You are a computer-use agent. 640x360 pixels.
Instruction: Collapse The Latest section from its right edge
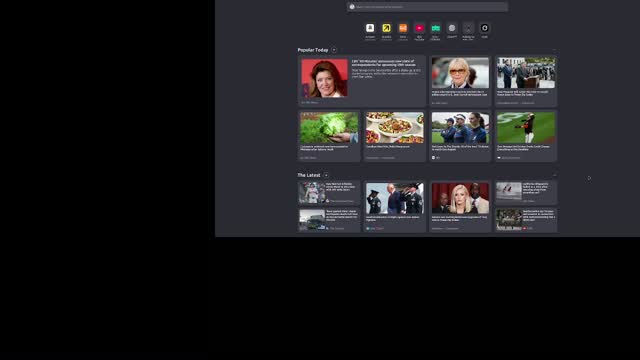coord(554,175)
